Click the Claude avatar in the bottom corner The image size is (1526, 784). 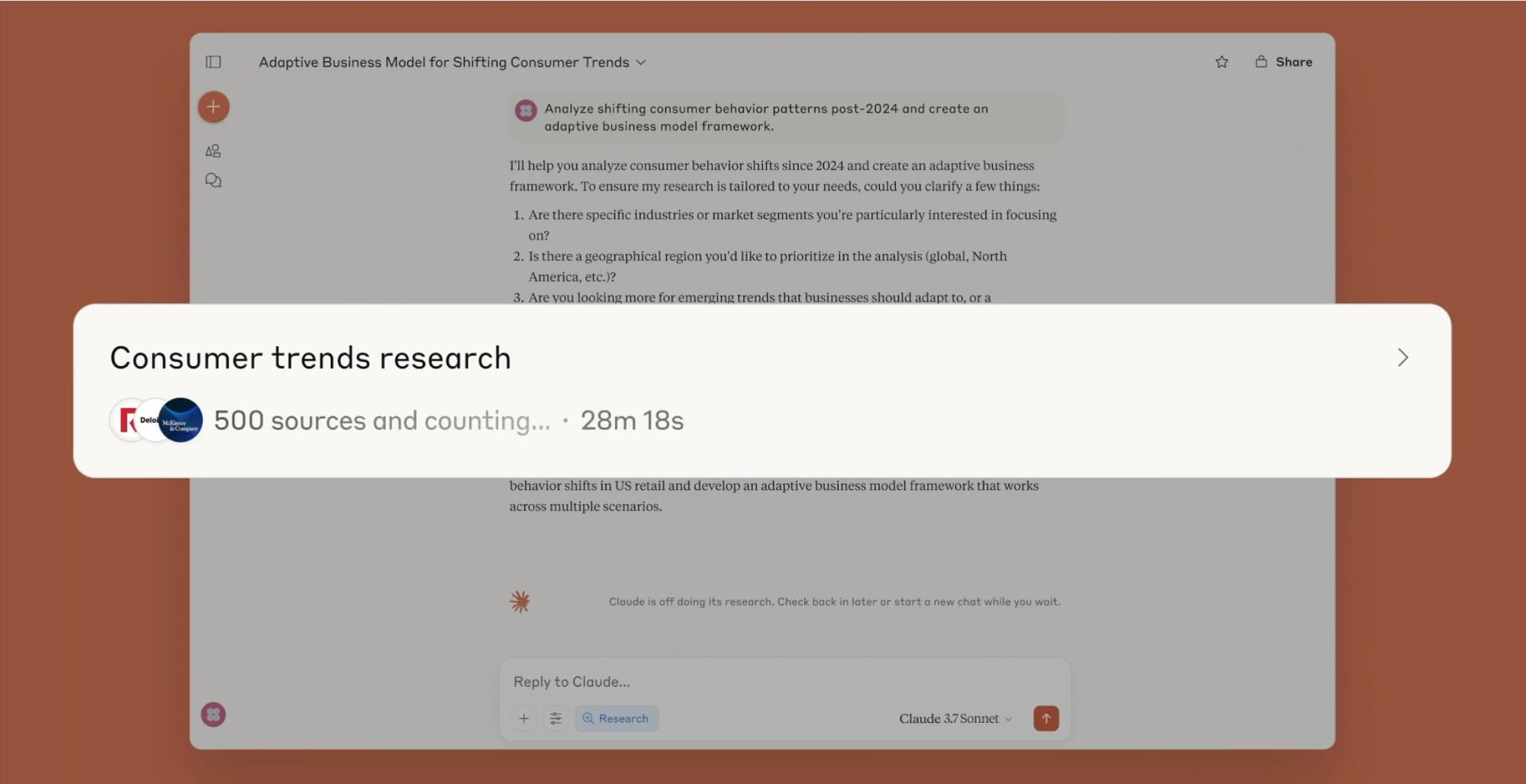[213, 715]
